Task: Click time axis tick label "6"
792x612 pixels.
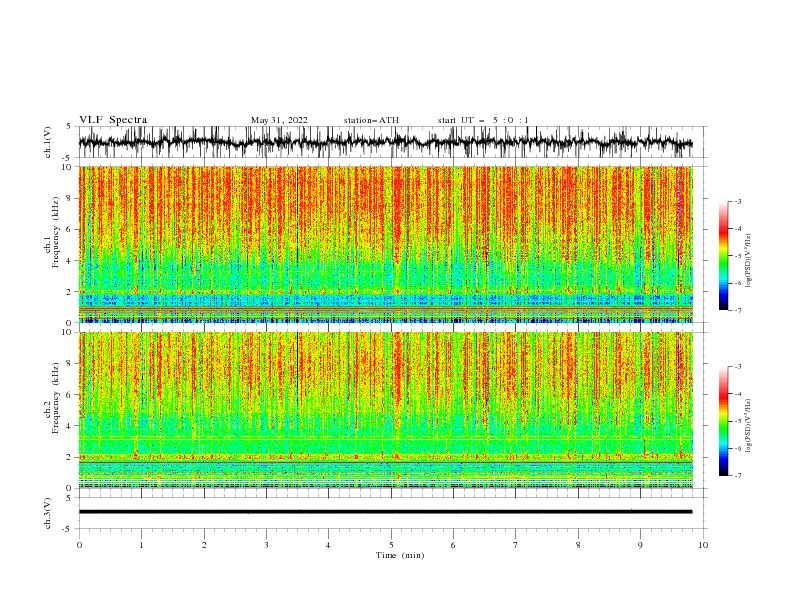Action: pyautogui.click(x=453, y=545)
